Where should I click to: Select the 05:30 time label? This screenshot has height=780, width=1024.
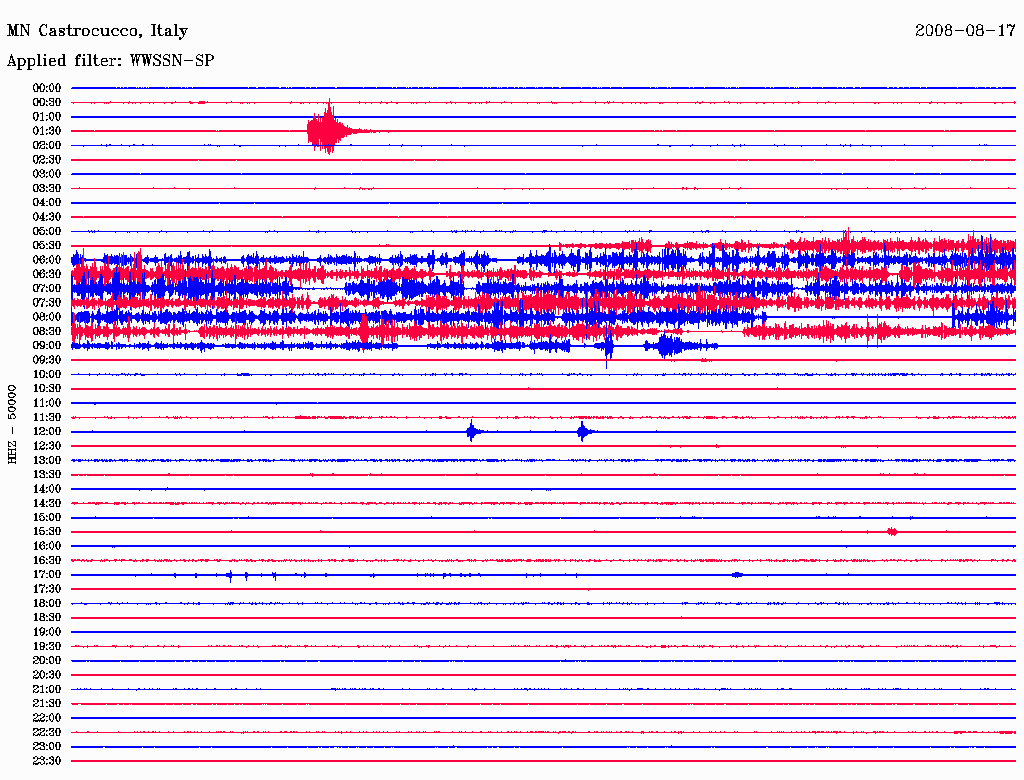(x=47, y=246)
